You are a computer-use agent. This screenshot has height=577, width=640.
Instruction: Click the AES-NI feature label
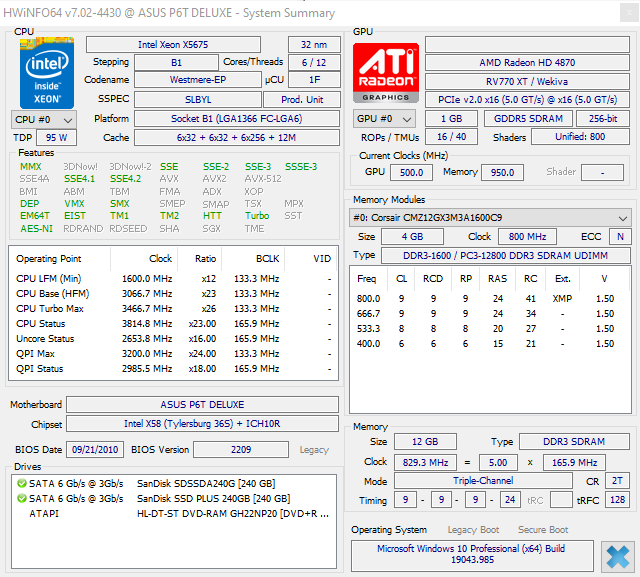click(36, 229)
